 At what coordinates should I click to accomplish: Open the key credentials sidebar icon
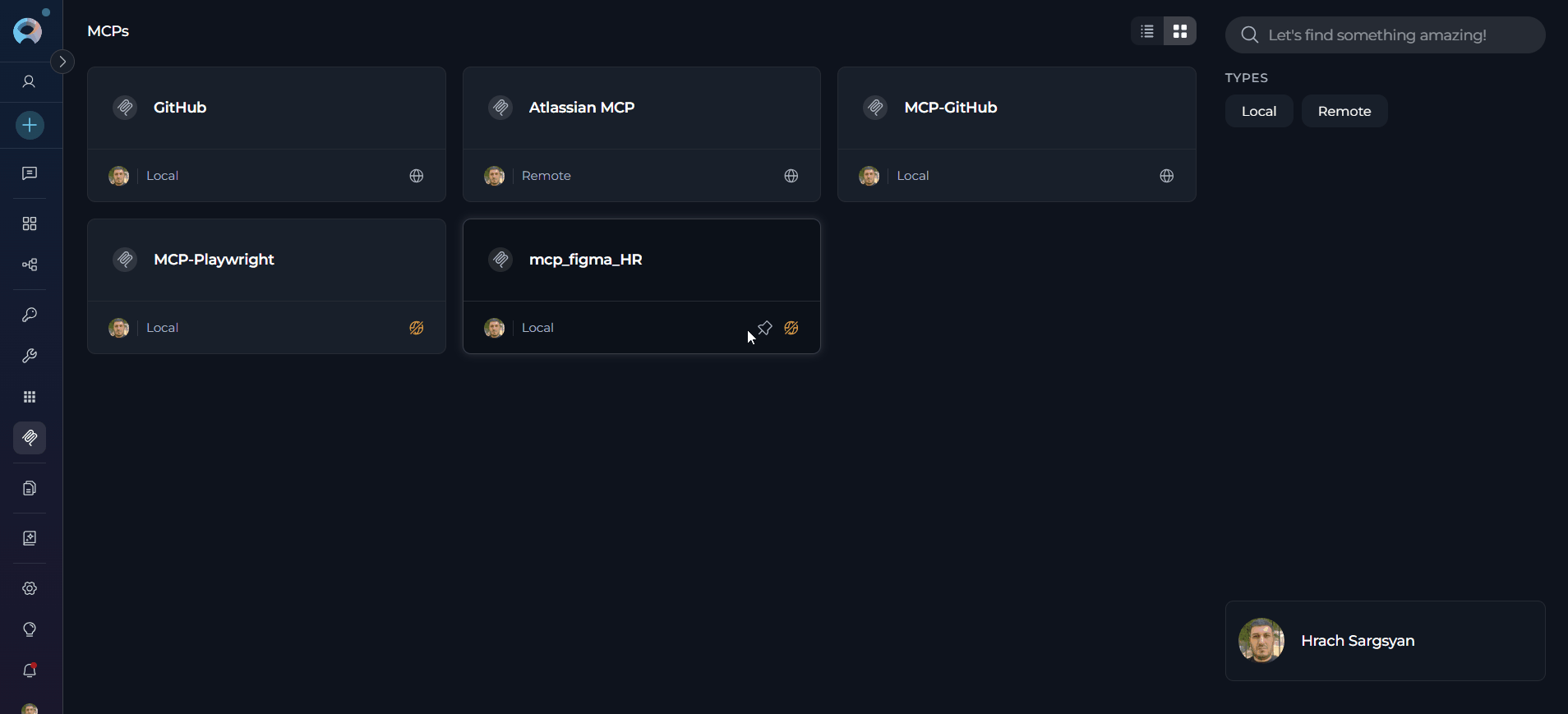(30, 315)
